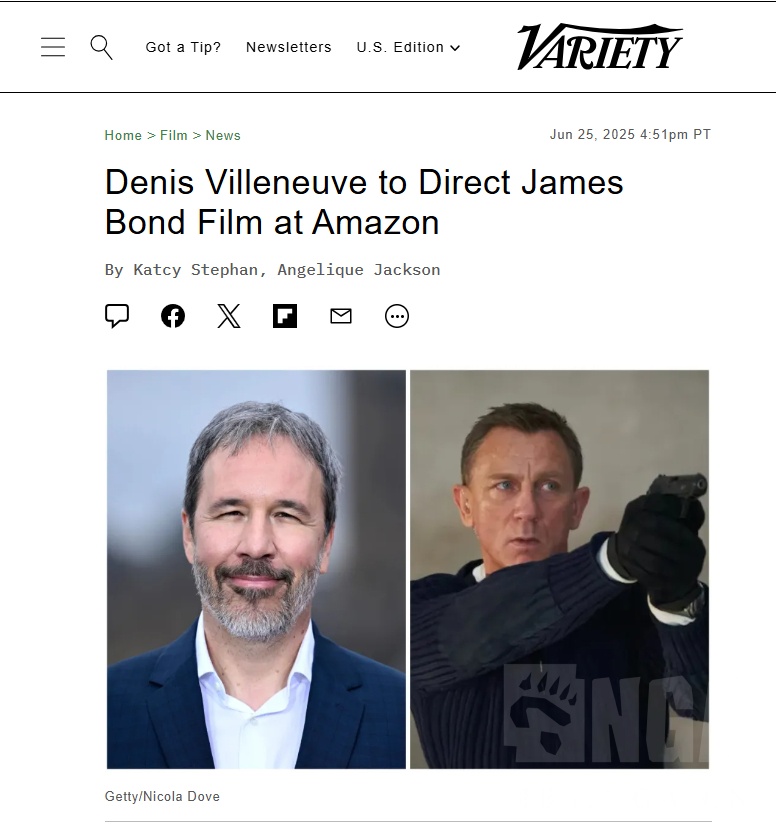Open the News breadcrumb link

coord(223,135)
